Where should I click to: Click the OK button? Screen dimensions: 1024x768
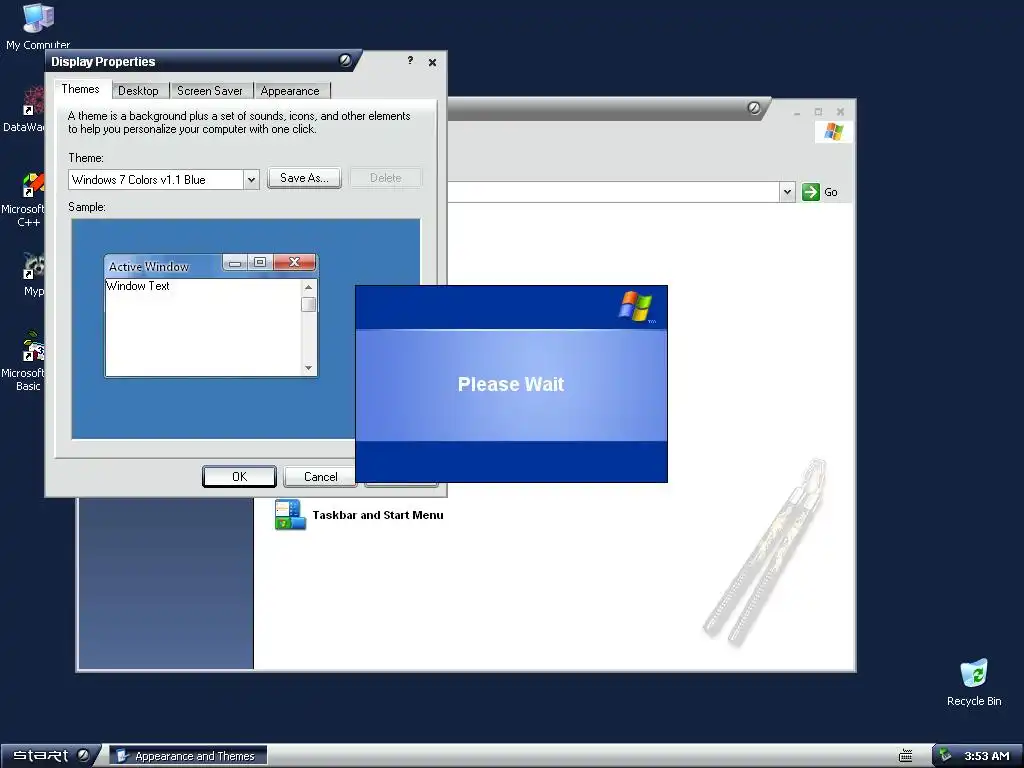tap(239, 477)
